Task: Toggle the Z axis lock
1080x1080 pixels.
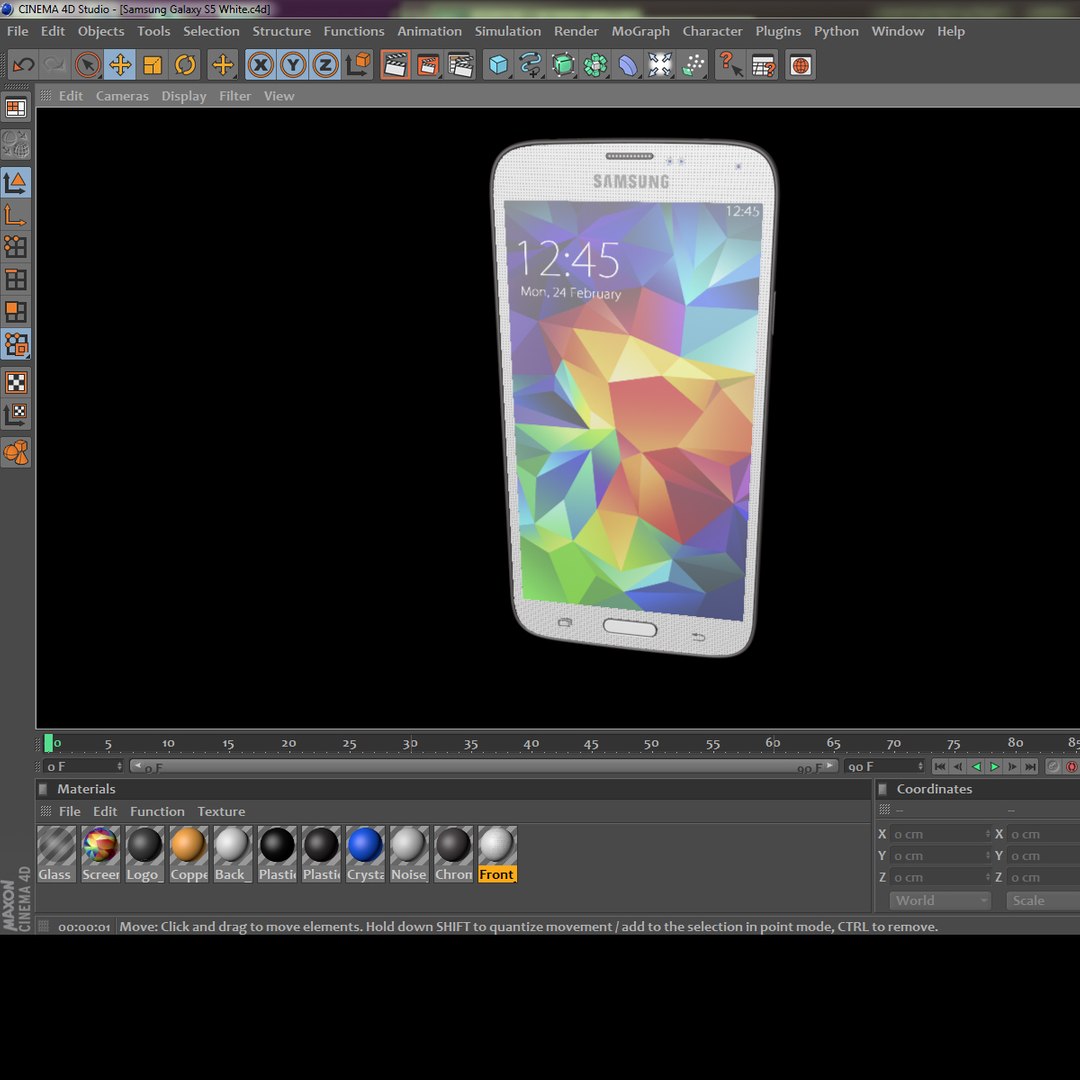Action: 325,65
